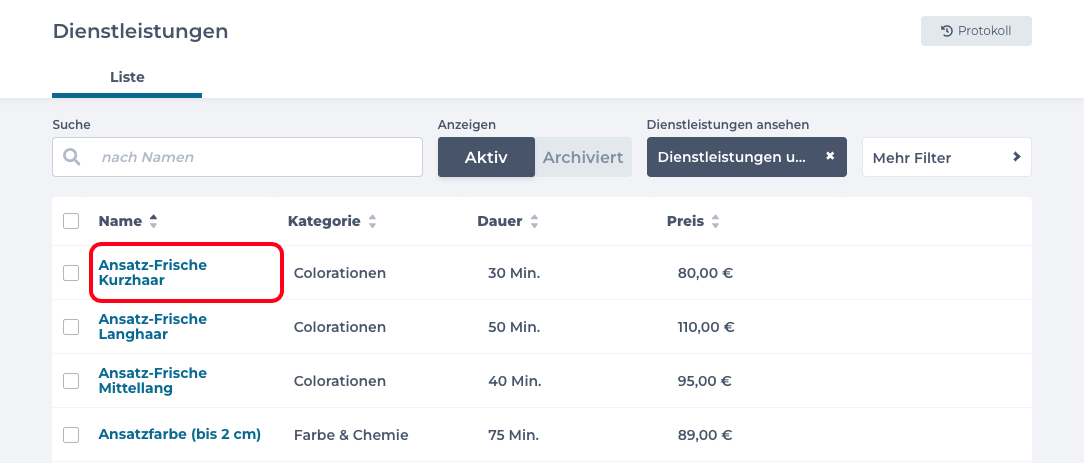Click the magnifier search icon

click(x=72, y=157)
